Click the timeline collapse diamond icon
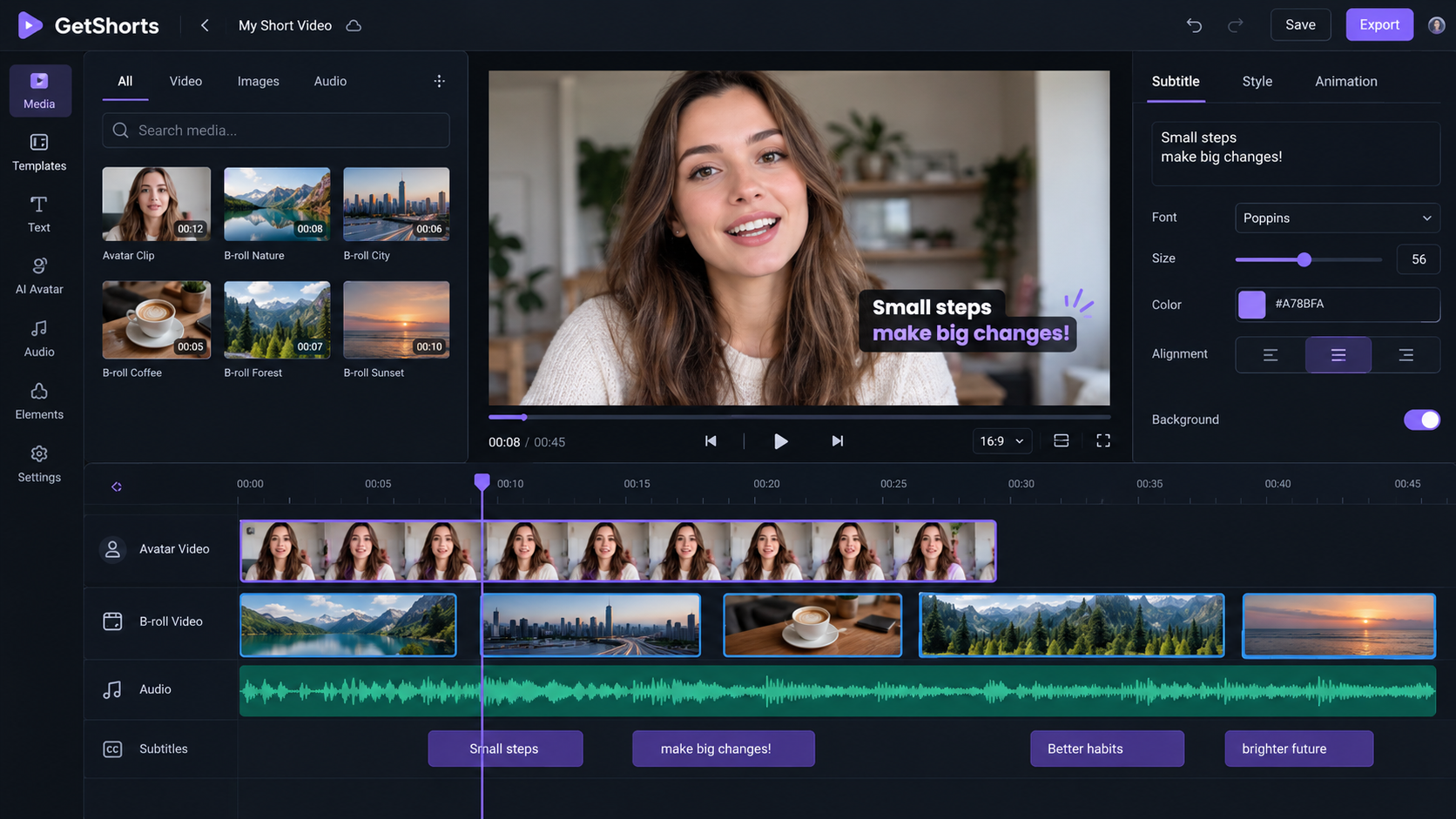Screen dimensions: 1456x819 117,487
